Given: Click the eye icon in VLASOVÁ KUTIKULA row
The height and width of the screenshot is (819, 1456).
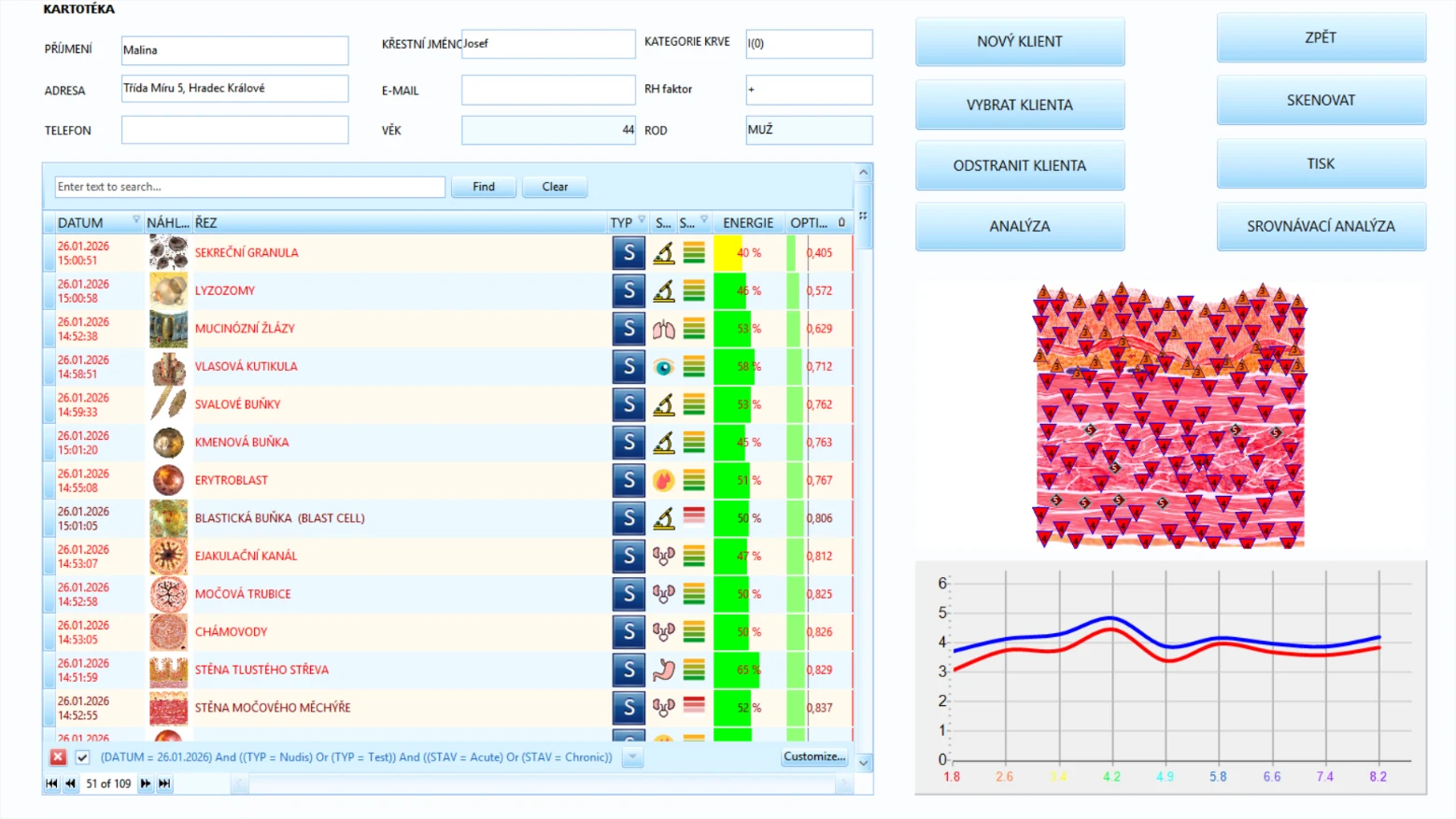Looking at the screenshot, I should [x=663, y=367].
